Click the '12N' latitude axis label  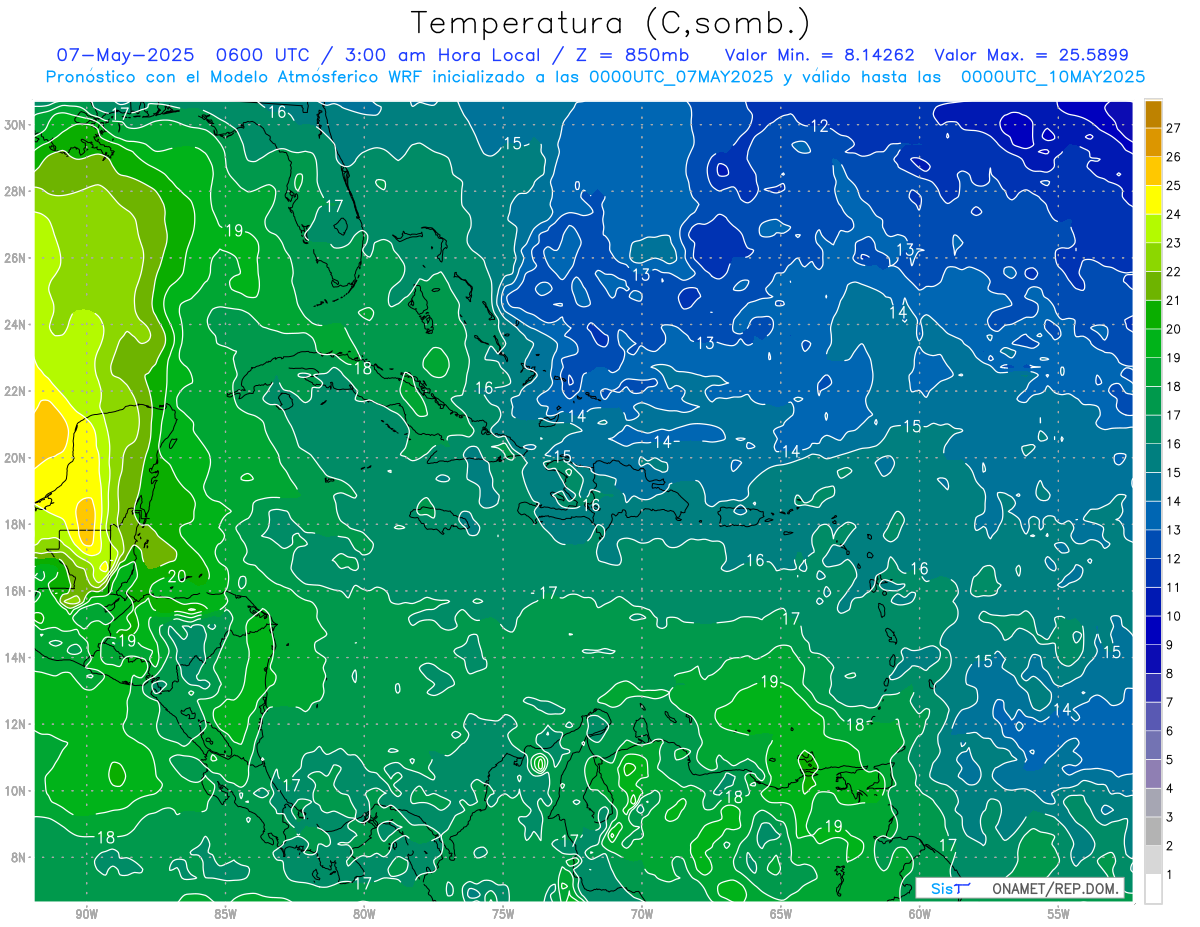(14, 724)
